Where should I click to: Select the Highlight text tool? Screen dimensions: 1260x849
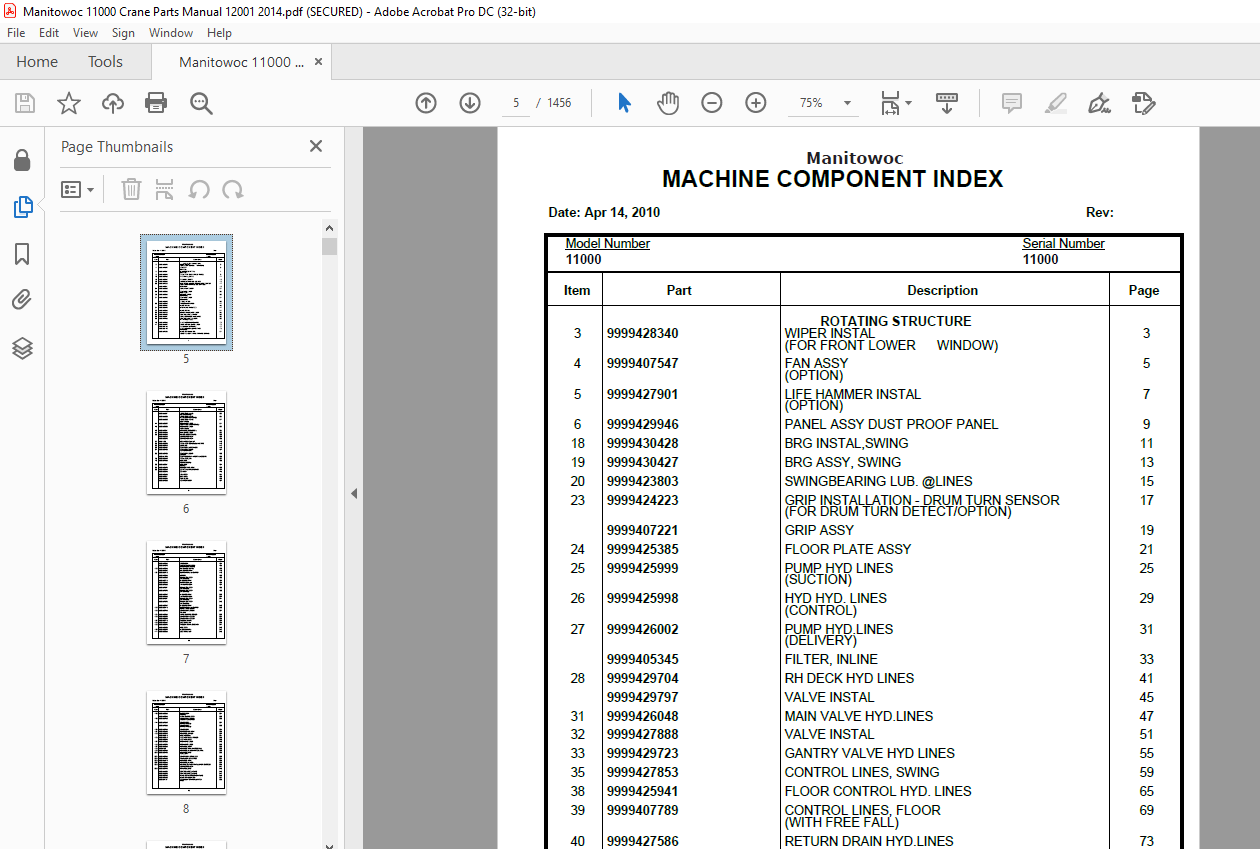[1056, 103]
